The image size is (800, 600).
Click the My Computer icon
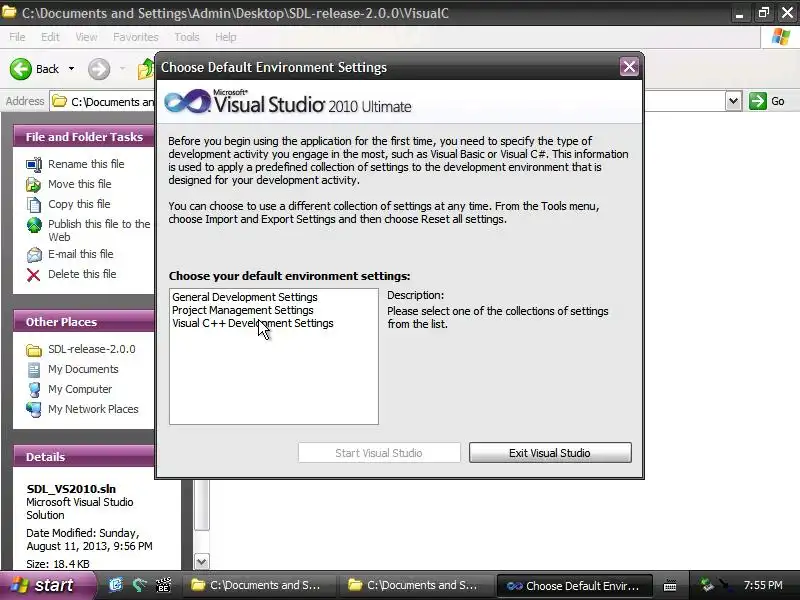34,389
